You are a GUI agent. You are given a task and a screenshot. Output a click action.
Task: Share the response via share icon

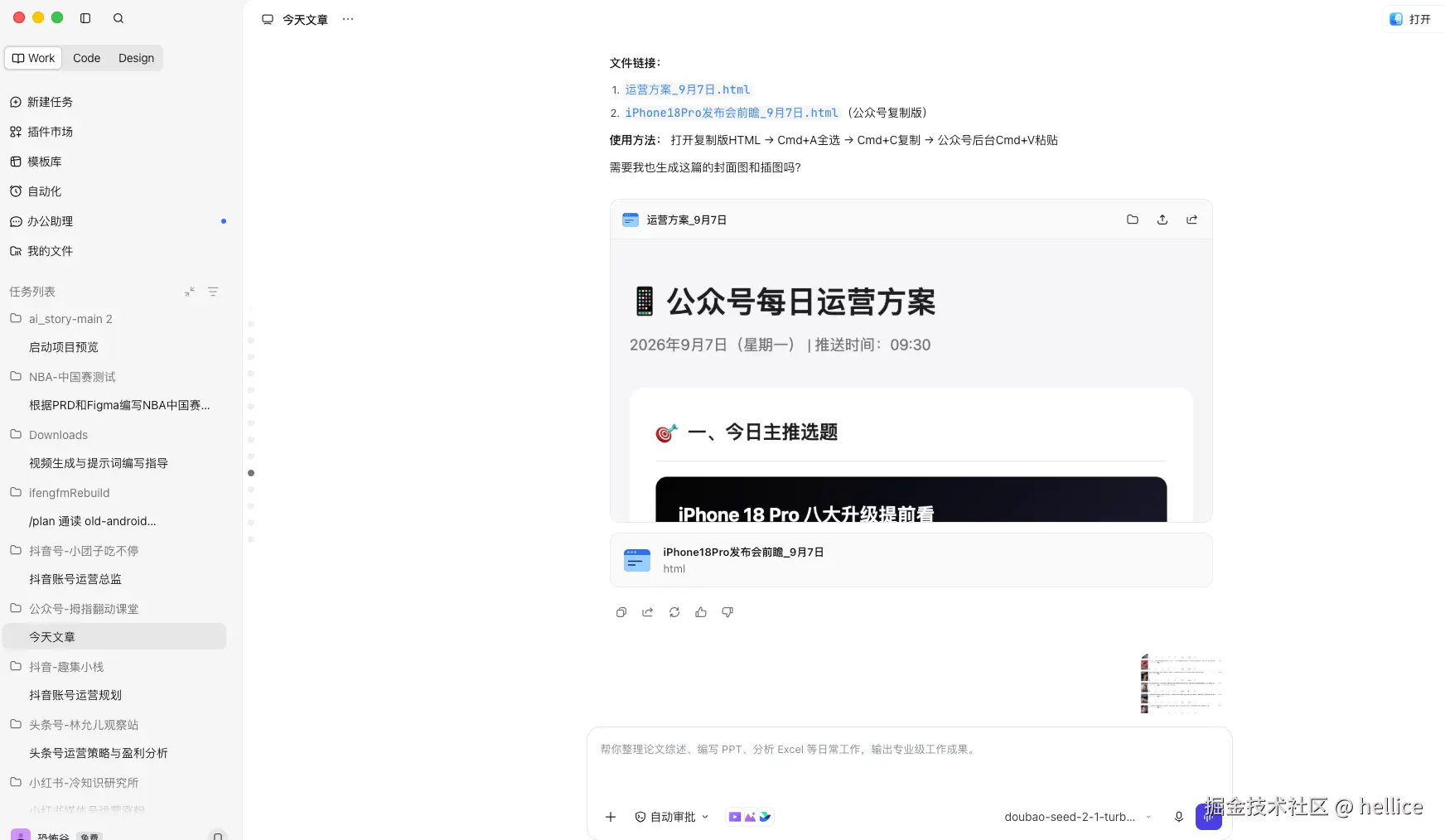coord(648,612)
